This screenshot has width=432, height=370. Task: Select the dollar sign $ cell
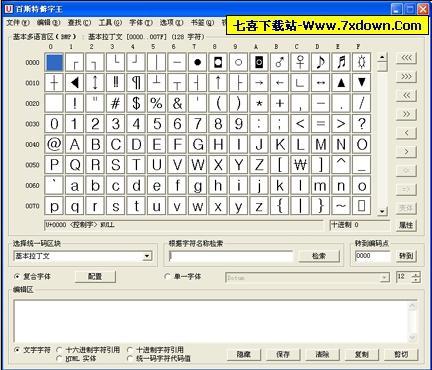coord(136,103)
